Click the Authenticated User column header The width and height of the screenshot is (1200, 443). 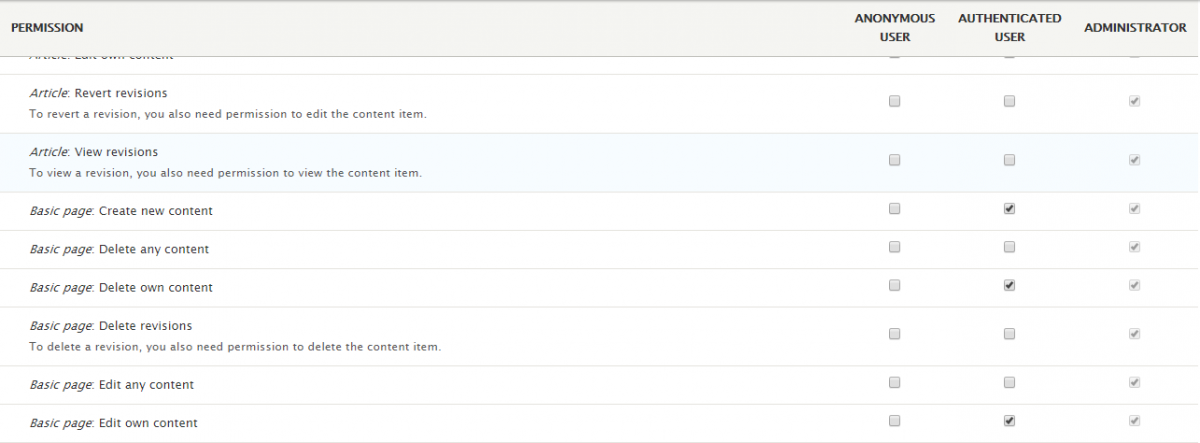coord(1009,28)
